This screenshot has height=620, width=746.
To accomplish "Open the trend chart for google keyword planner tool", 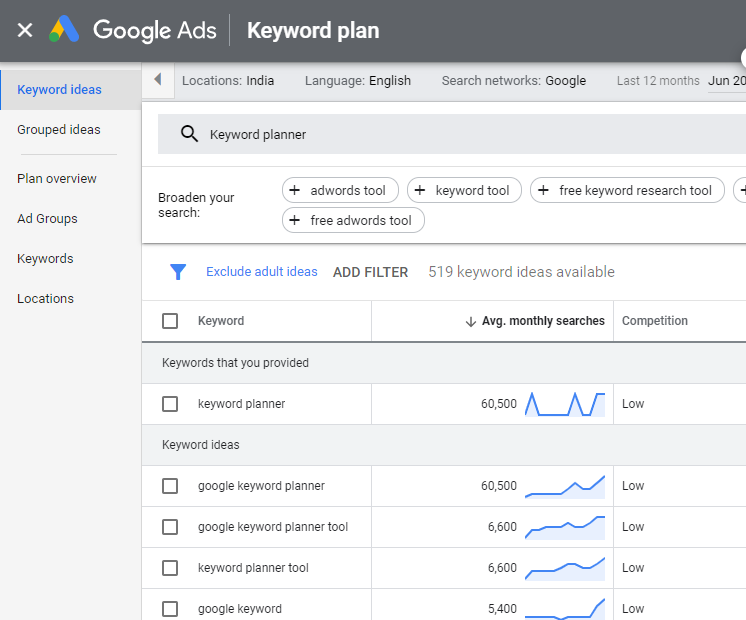I will click(x=565, y=527).
